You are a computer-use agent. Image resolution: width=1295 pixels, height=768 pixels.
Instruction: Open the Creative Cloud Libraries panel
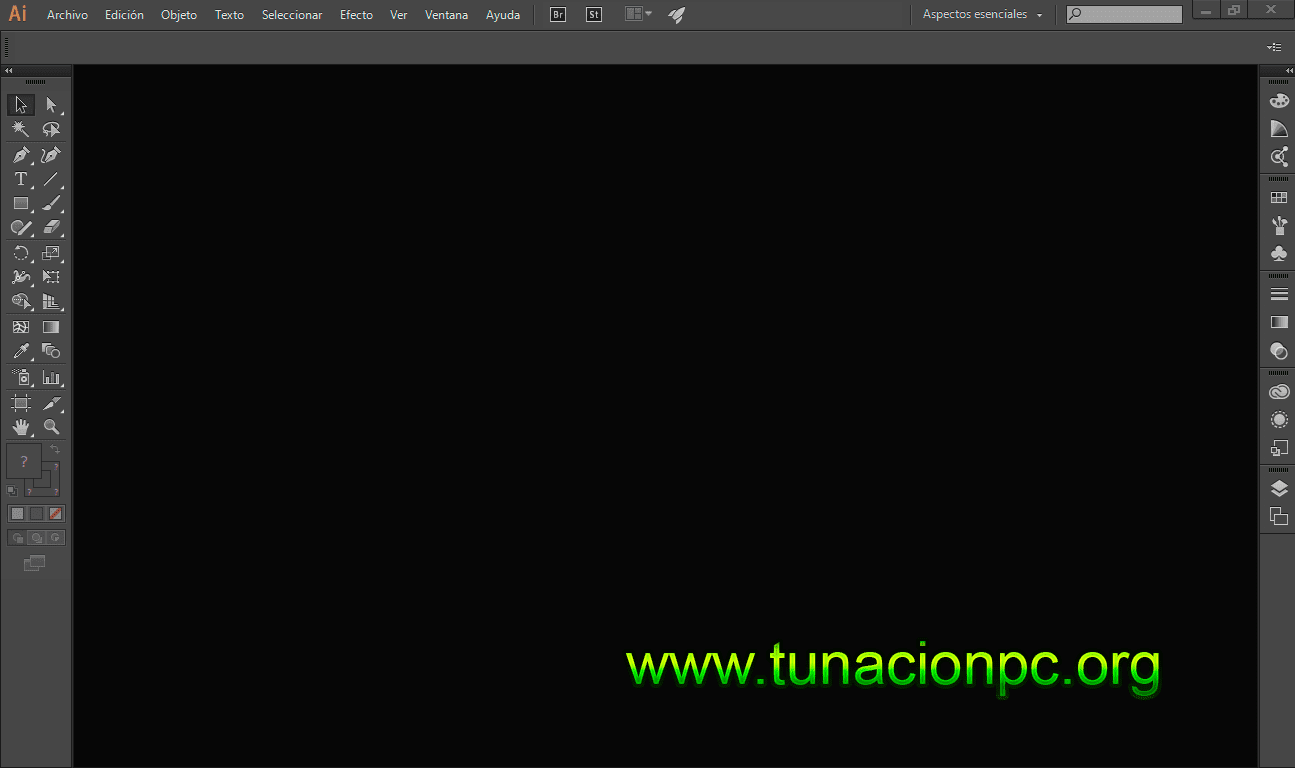click(x=1279, y=392)
